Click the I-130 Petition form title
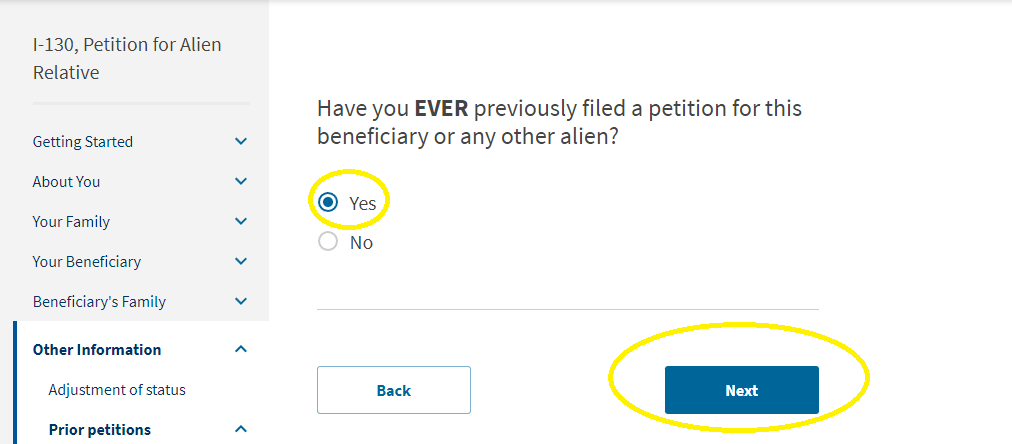Screen dimensions: 1012x444 coord(127,59)
